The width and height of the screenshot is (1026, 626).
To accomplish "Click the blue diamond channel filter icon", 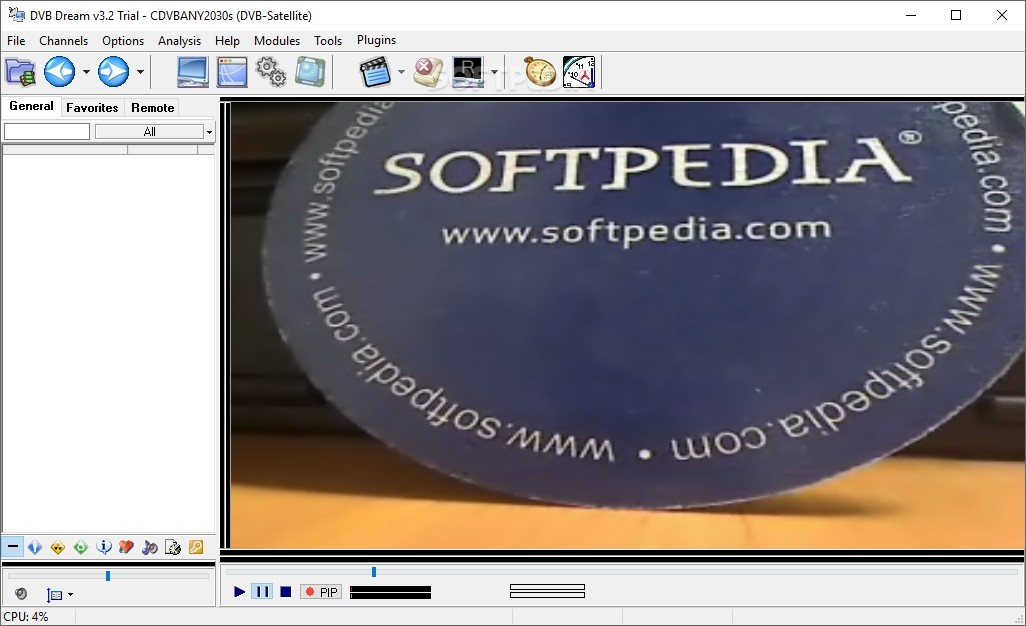I will pos(35,547).
